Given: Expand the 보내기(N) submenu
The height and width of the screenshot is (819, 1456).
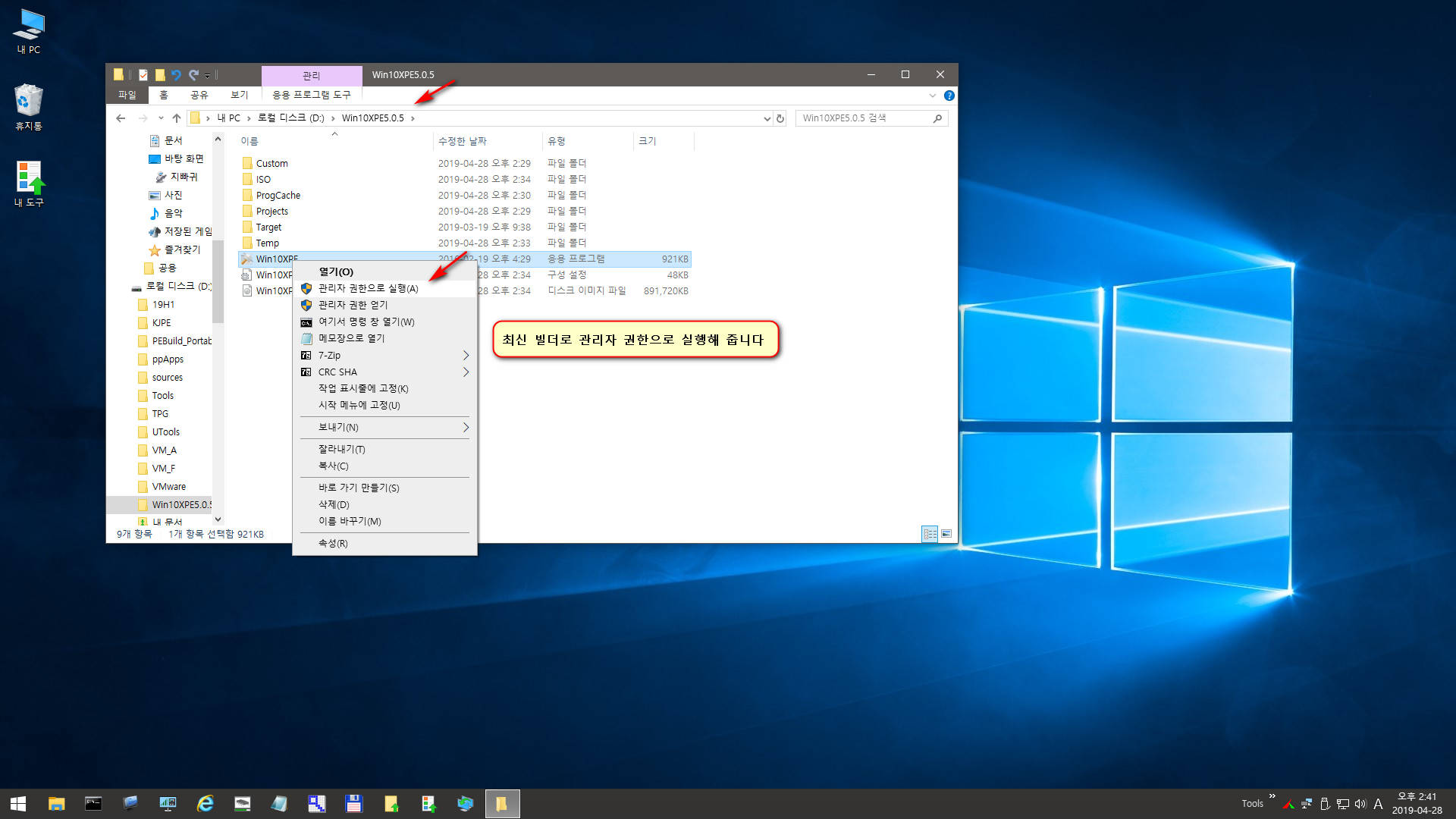Looking at the screenshot, I should coord(384,427).
